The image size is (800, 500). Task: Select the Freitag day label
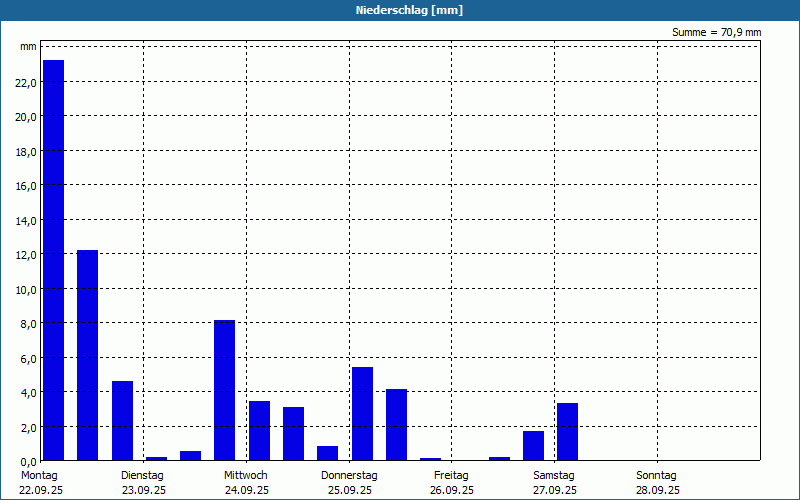(x=451, y=476)
